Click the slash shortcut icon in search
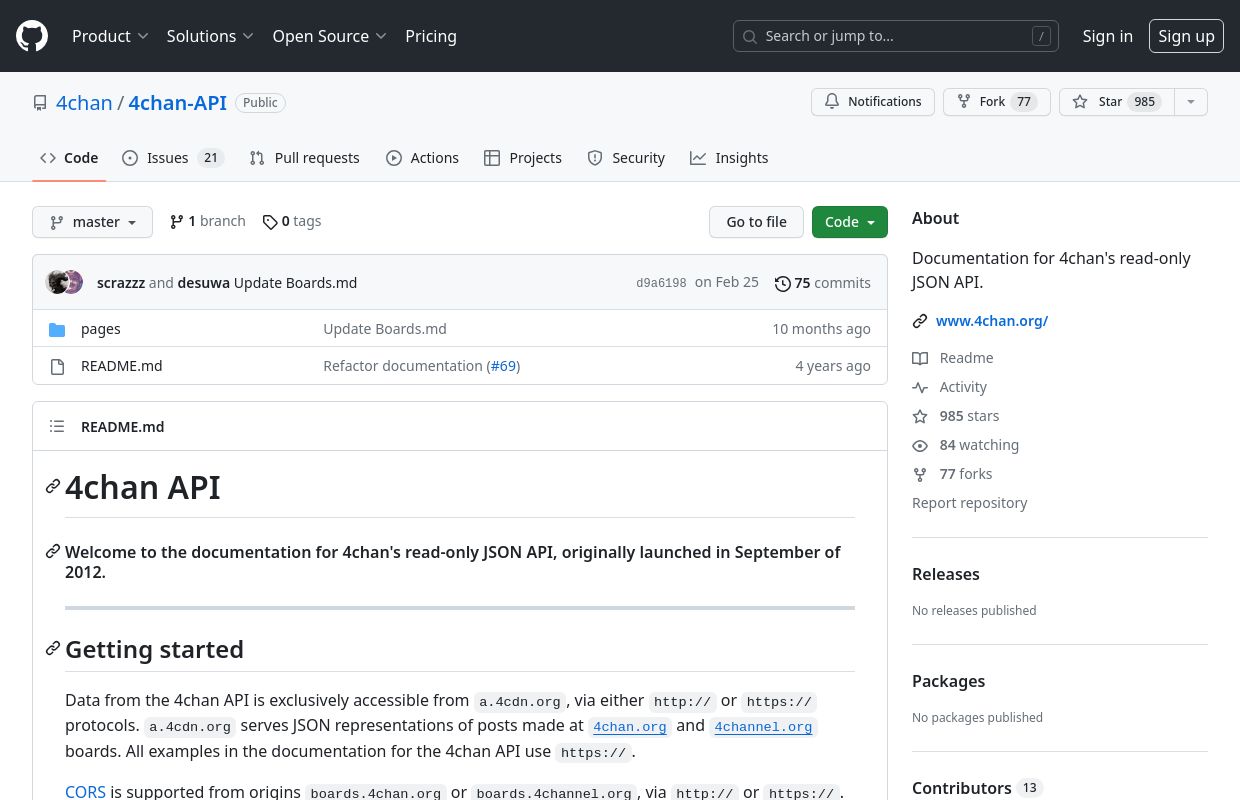1240x800 pixels. [1041, 36]
